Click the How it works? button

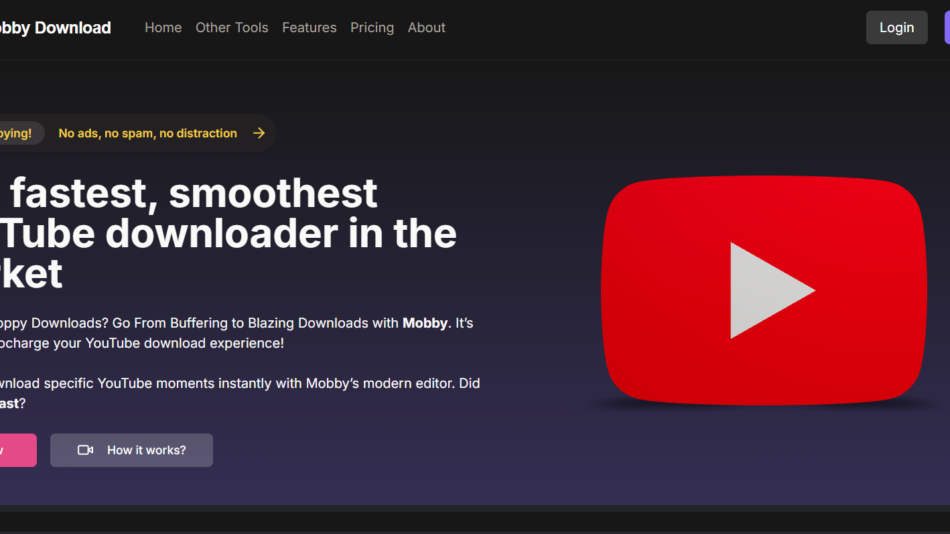click(131, 450)
